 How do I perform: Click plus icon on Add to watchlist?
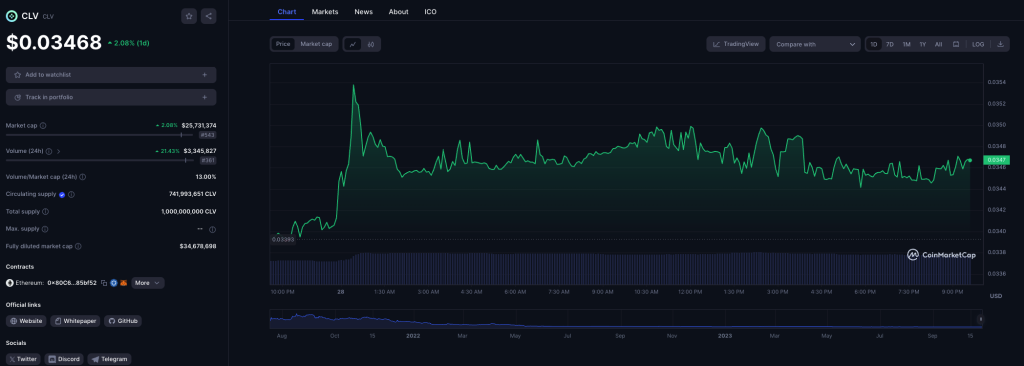[204, 75]
